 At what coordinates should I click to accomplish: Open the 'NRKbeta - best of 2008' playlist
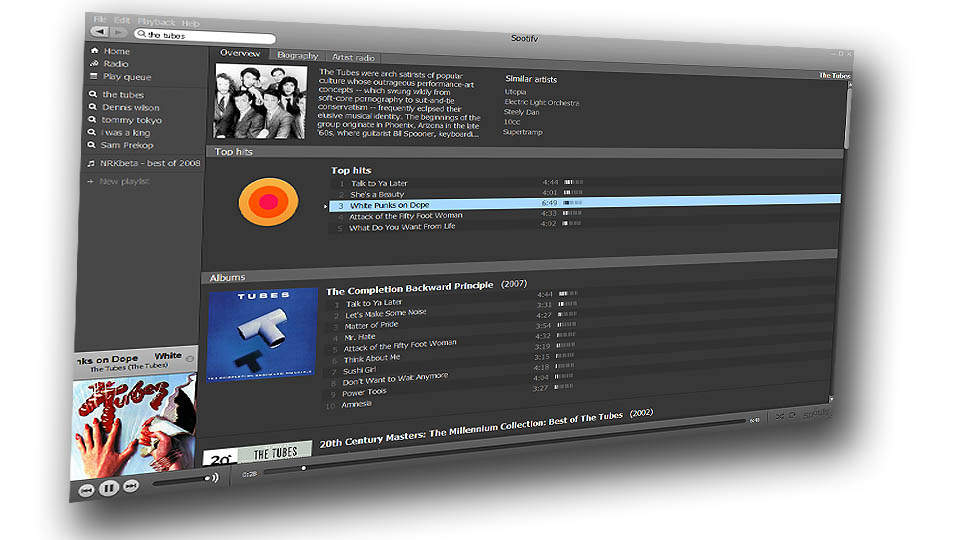point(150,163)
